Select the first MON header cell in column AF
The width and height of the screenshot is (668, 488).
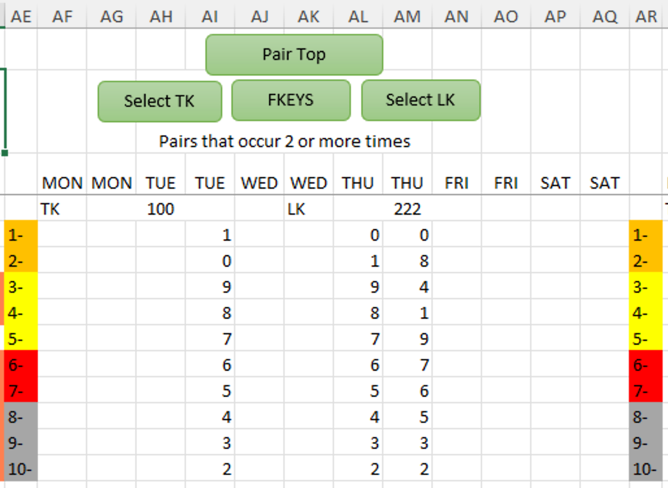pos(62,183)
